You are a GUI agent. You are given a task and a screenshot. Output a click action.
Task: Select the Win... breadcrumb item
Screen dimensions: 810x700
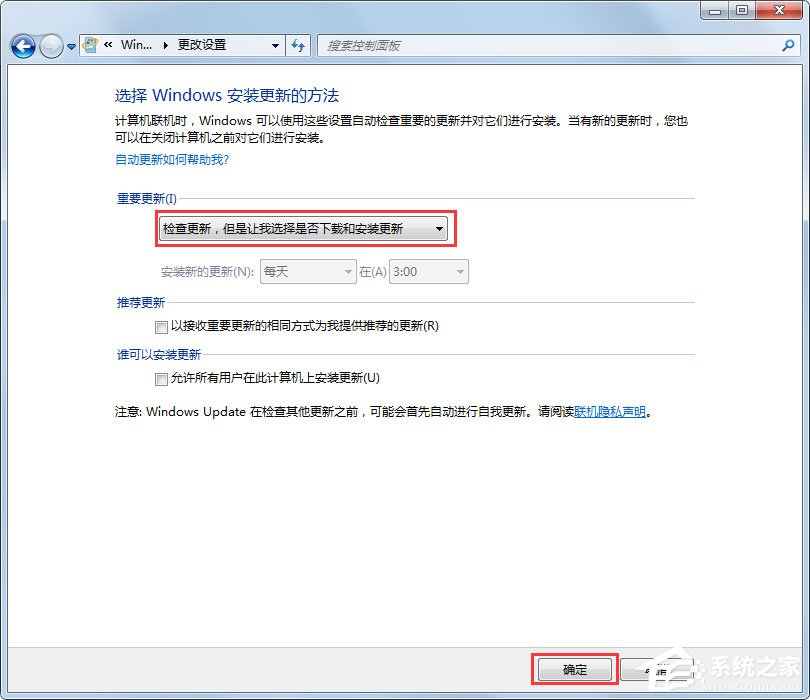tap(138, 45)
